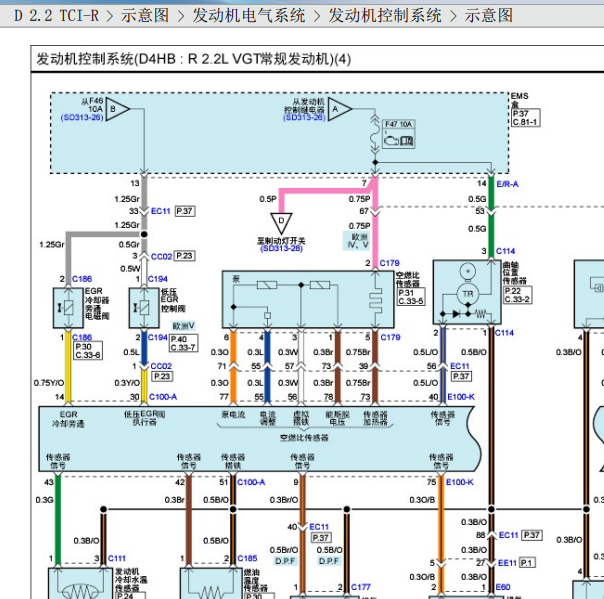Select the 欧洲 IV、V note
The image size is (604, 599).
[x=358, y=241]
